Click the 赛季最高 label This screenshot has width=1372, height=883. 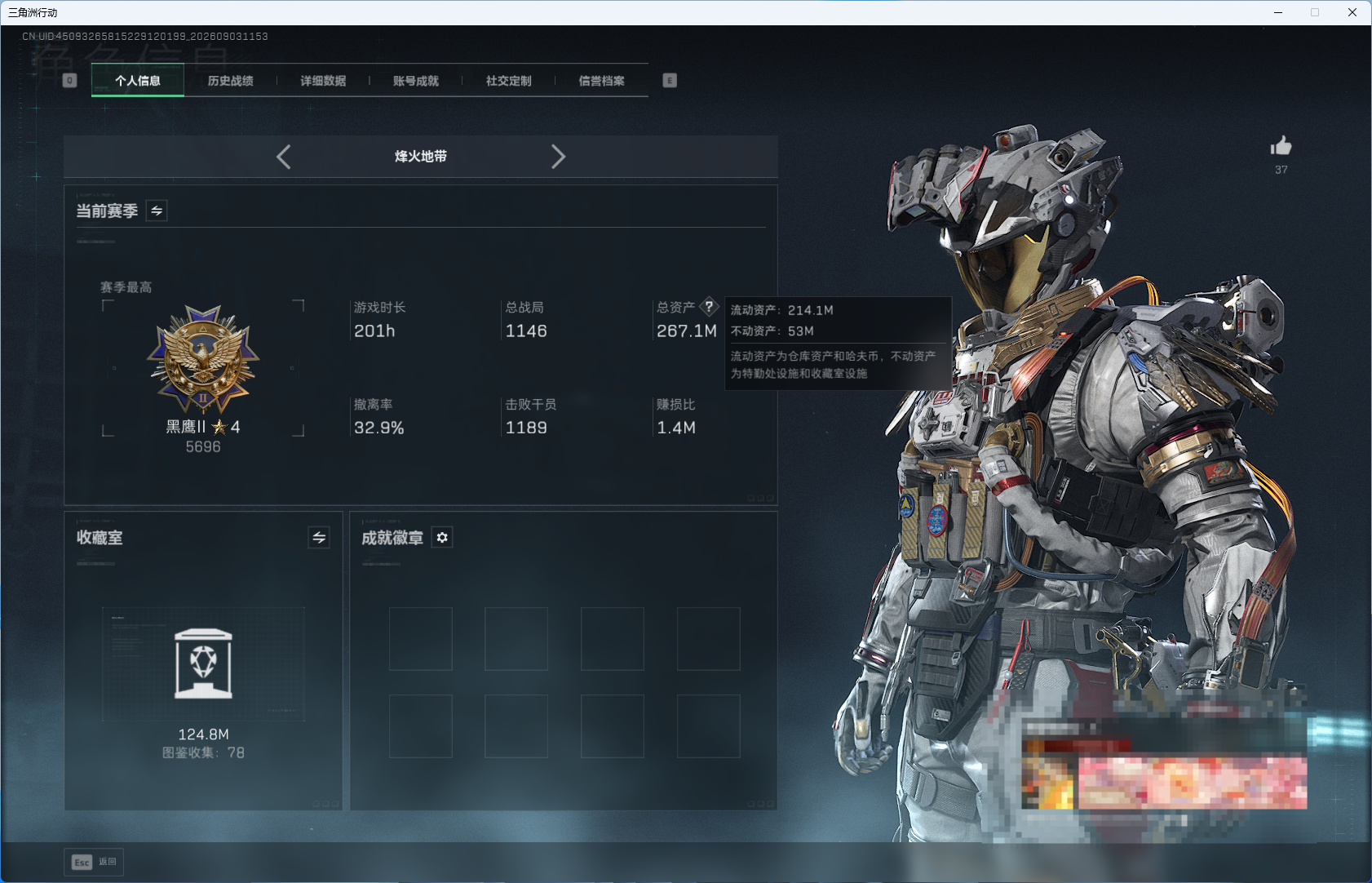click(126, 287)
